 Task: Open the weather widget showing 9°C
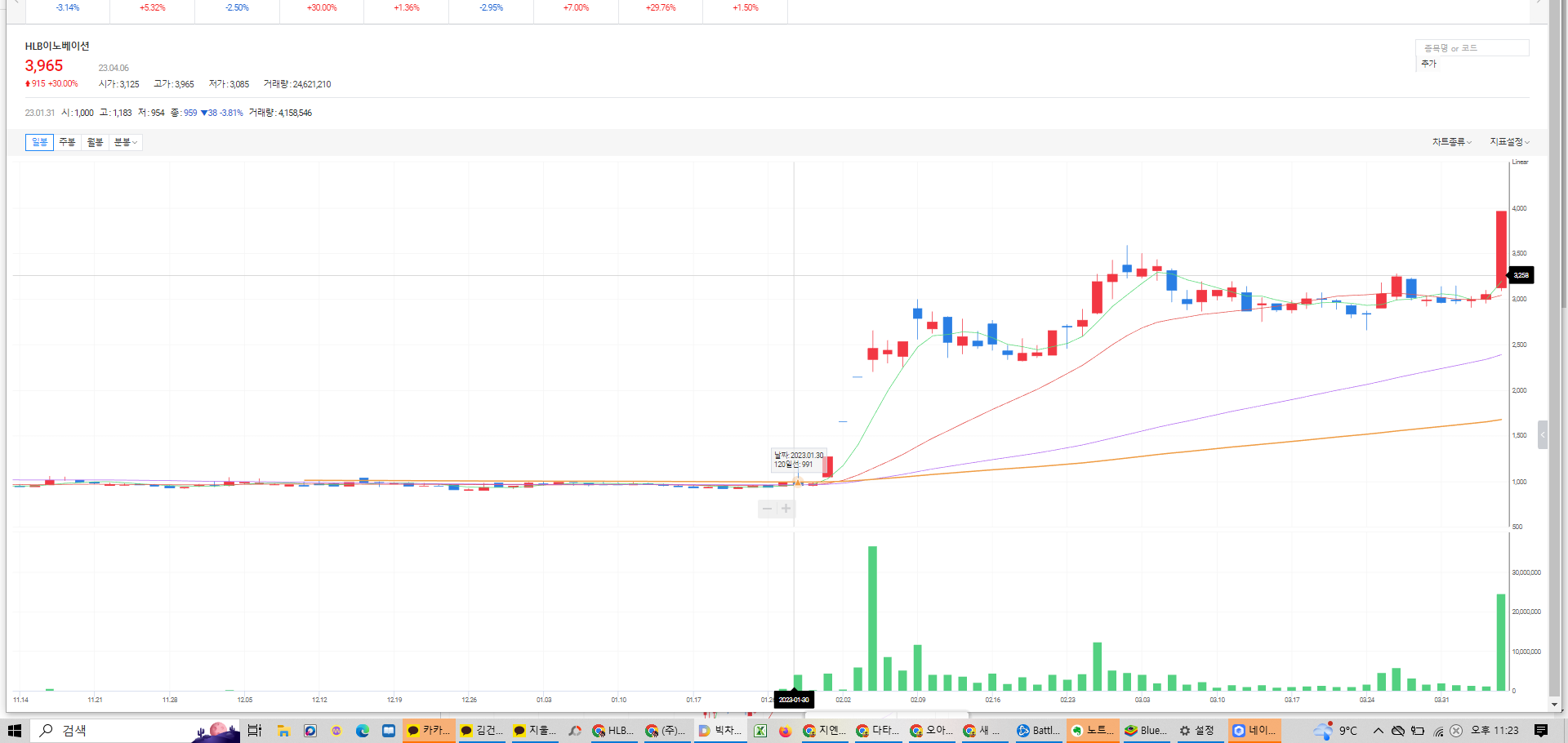coord(1336,731)
